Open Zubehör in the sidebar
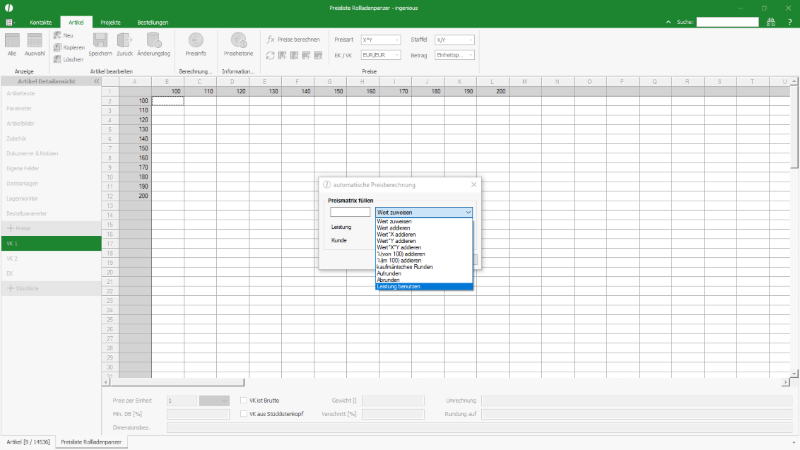Viewport: 800px width, 450px height. 51,138
